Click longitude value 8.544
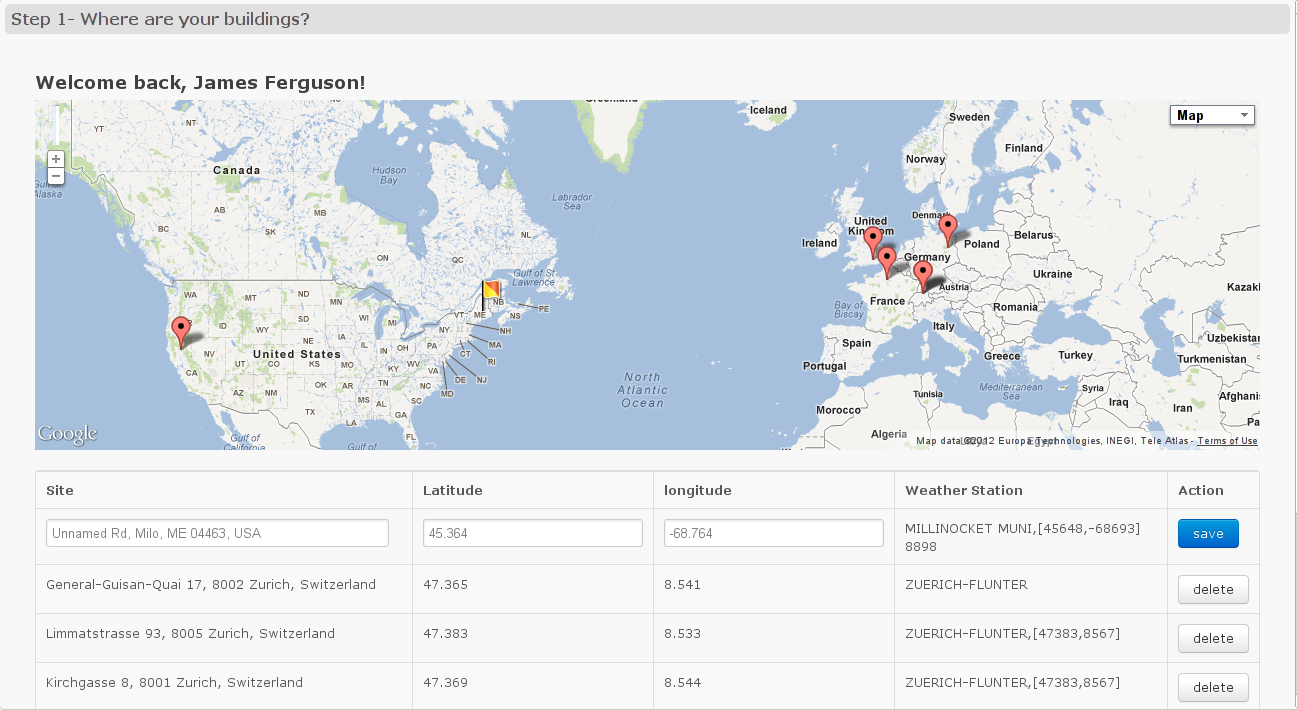Viewport: 1297px width, 710px height. click(682, 682)
